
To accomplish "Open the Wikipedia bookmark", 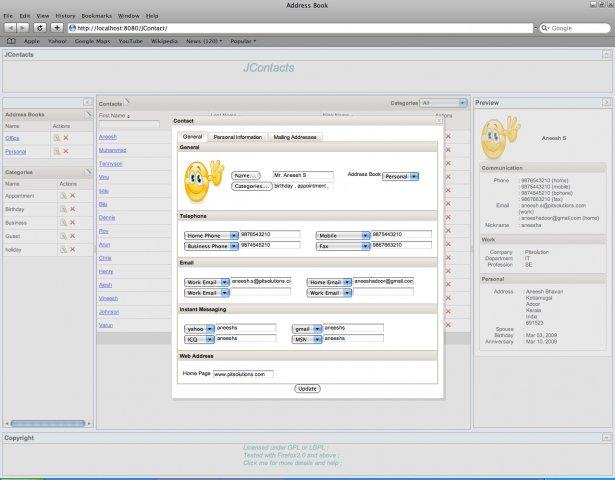I will coord(164,41).
